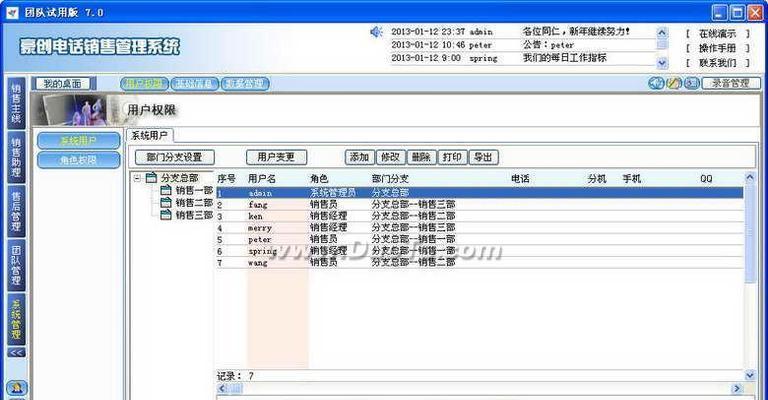Image resolution: width=768 pixels, height=400 pixels.
Task: Open announcement 我们的每日工作指标
Action: [565, 58]
